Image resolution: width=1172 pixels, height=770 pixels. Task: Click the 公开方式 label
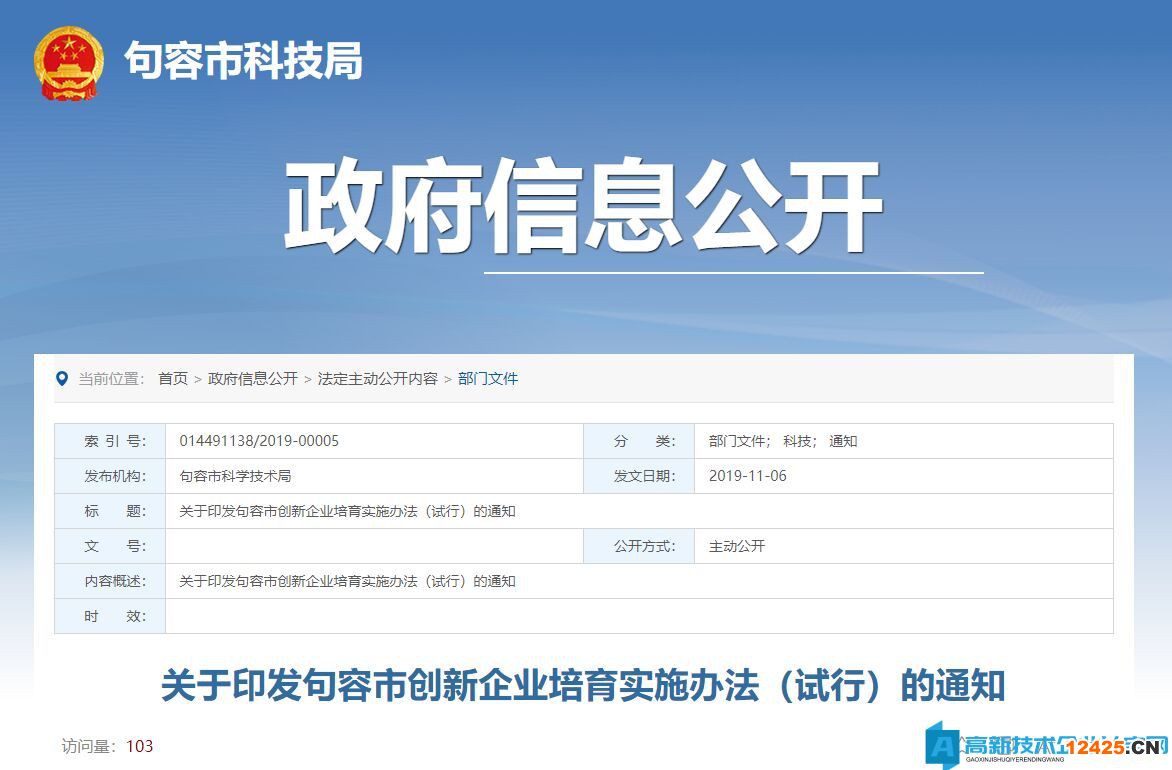[x=644, y=546]
